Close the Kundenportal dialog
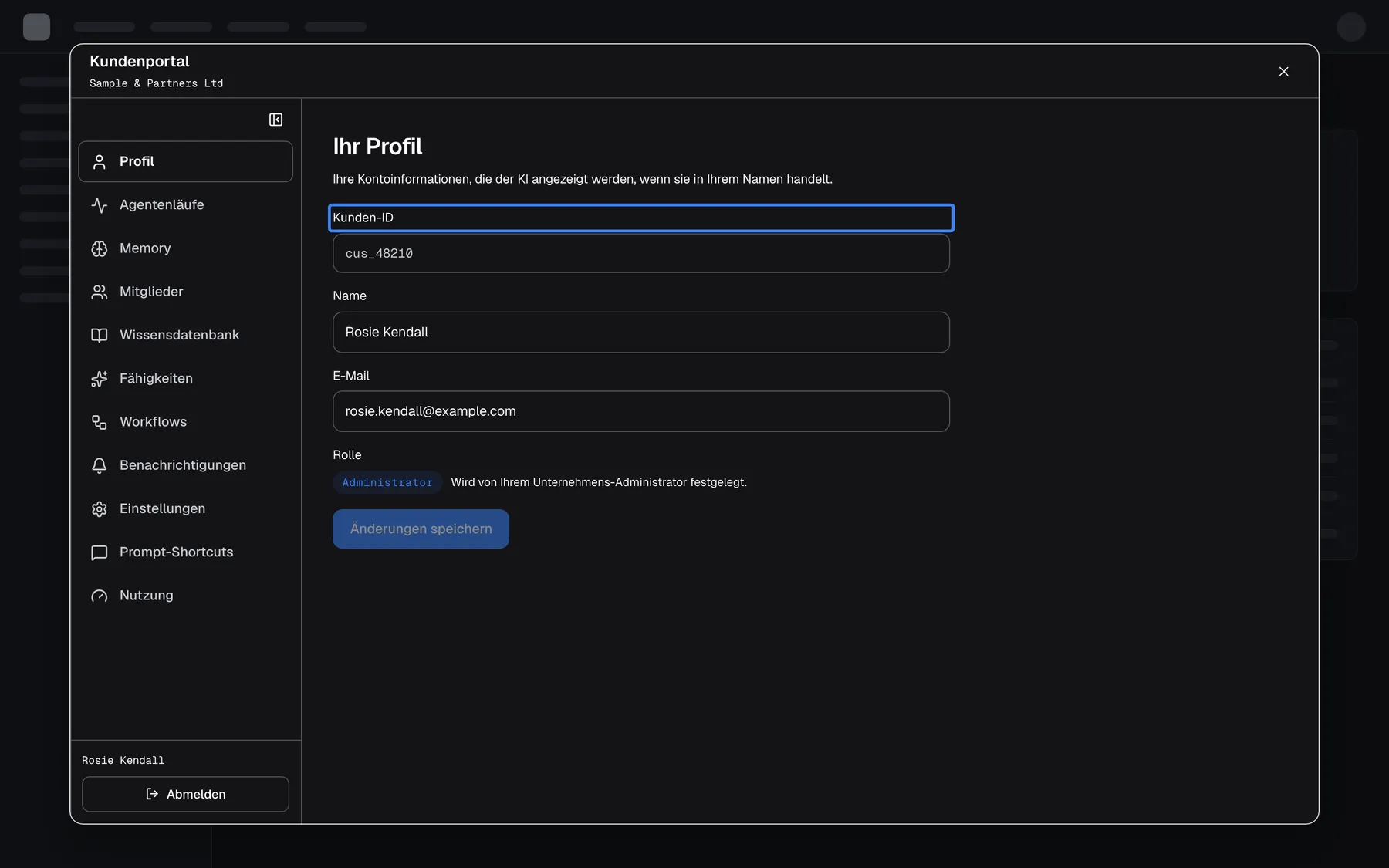Screen dimensions: 1389x868 (x=1283, y=71)
